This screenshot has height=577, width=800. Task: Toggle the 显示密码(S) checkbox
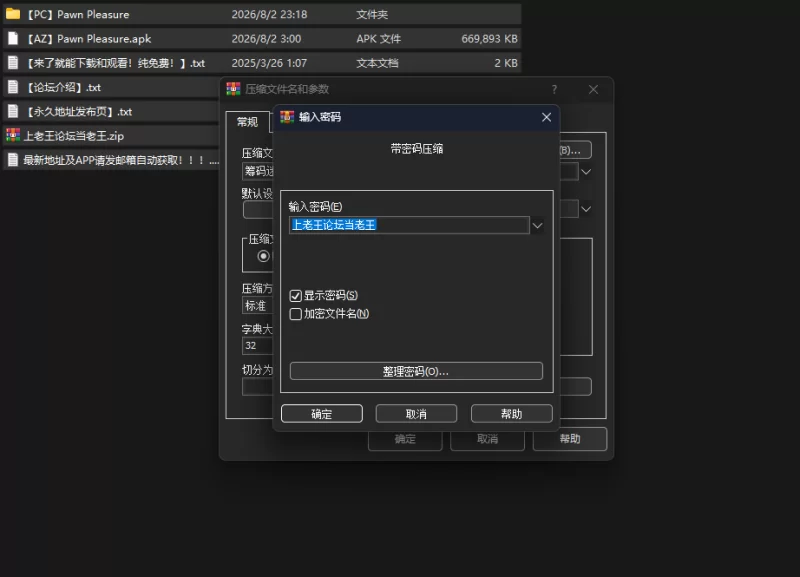(x=295, y=295)
